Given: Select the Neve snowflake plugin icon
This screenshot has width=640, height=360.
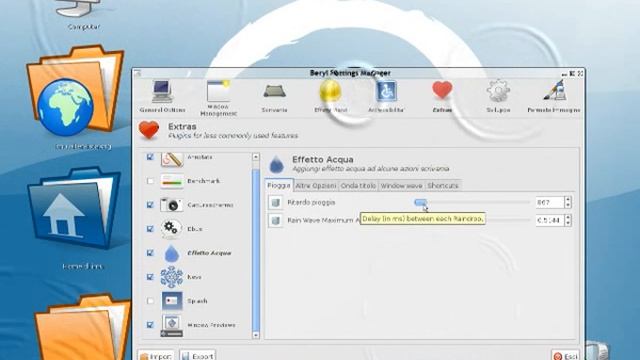Looking at the screenshot, I should (171, 277).
